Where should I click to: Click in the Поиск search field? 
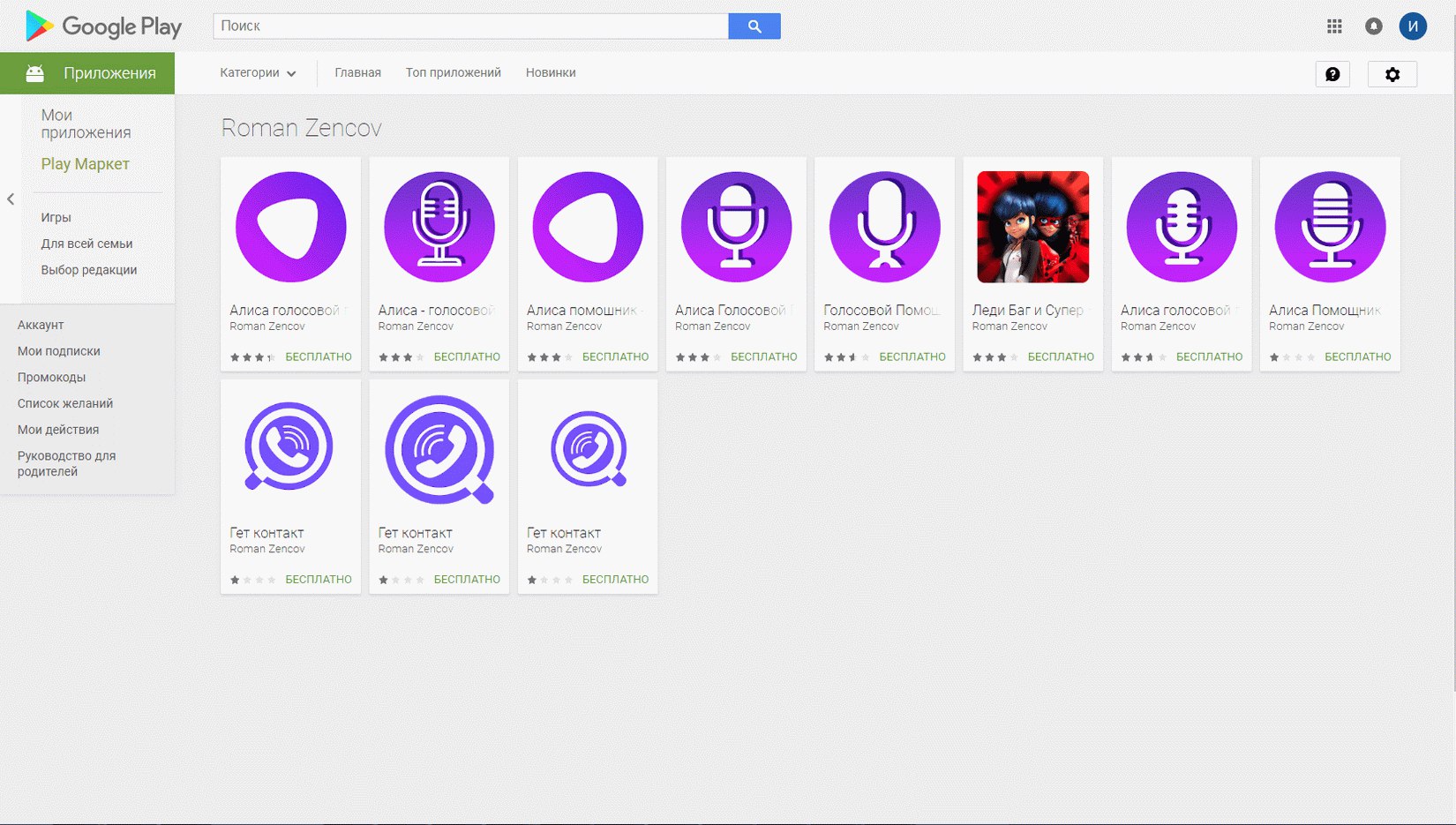pyautogui.click(x=471, y=26)
